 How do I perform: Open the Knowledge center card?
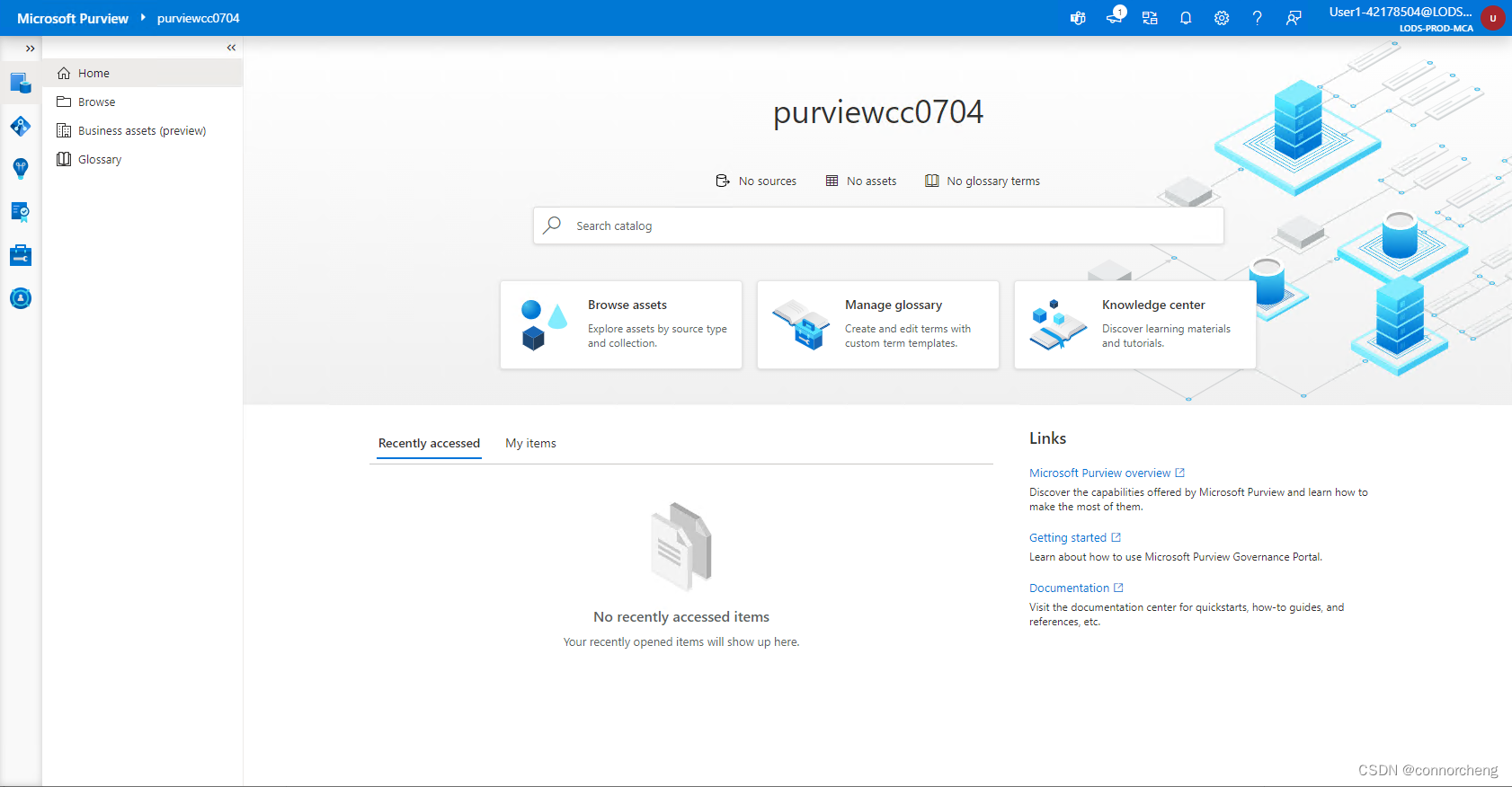point(1135,324)
